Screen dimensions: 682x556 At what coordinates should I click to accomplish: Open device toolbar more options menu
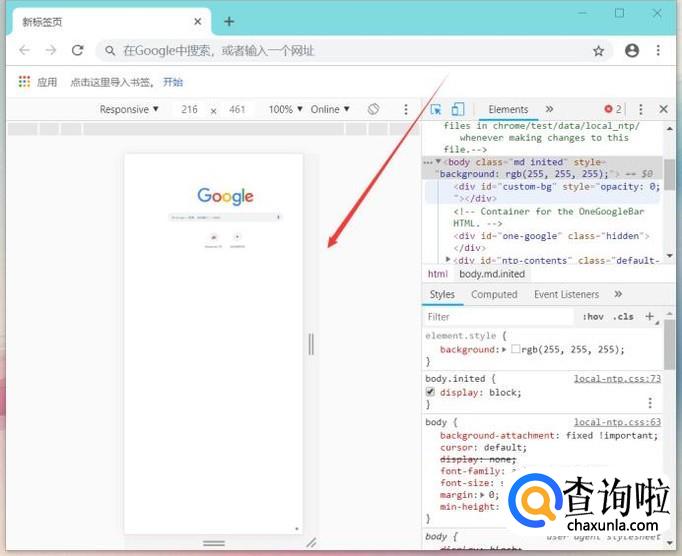pyautogui.click(x=406, y=109)
